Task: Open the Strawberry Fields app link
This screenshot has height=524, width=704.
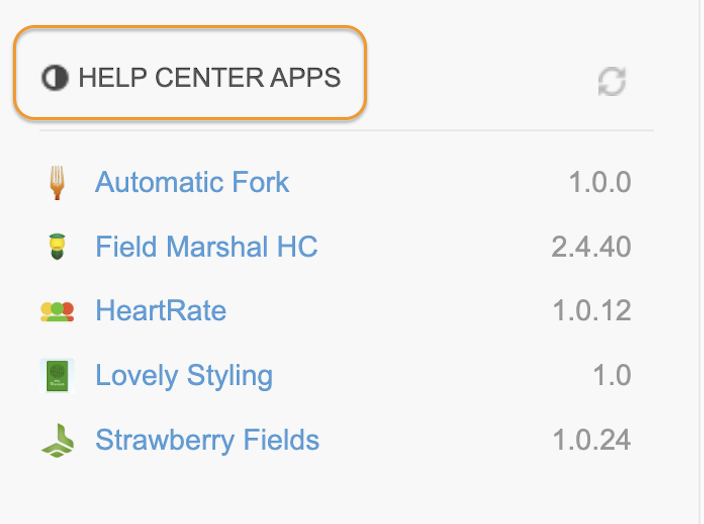Action: point(207,440)
